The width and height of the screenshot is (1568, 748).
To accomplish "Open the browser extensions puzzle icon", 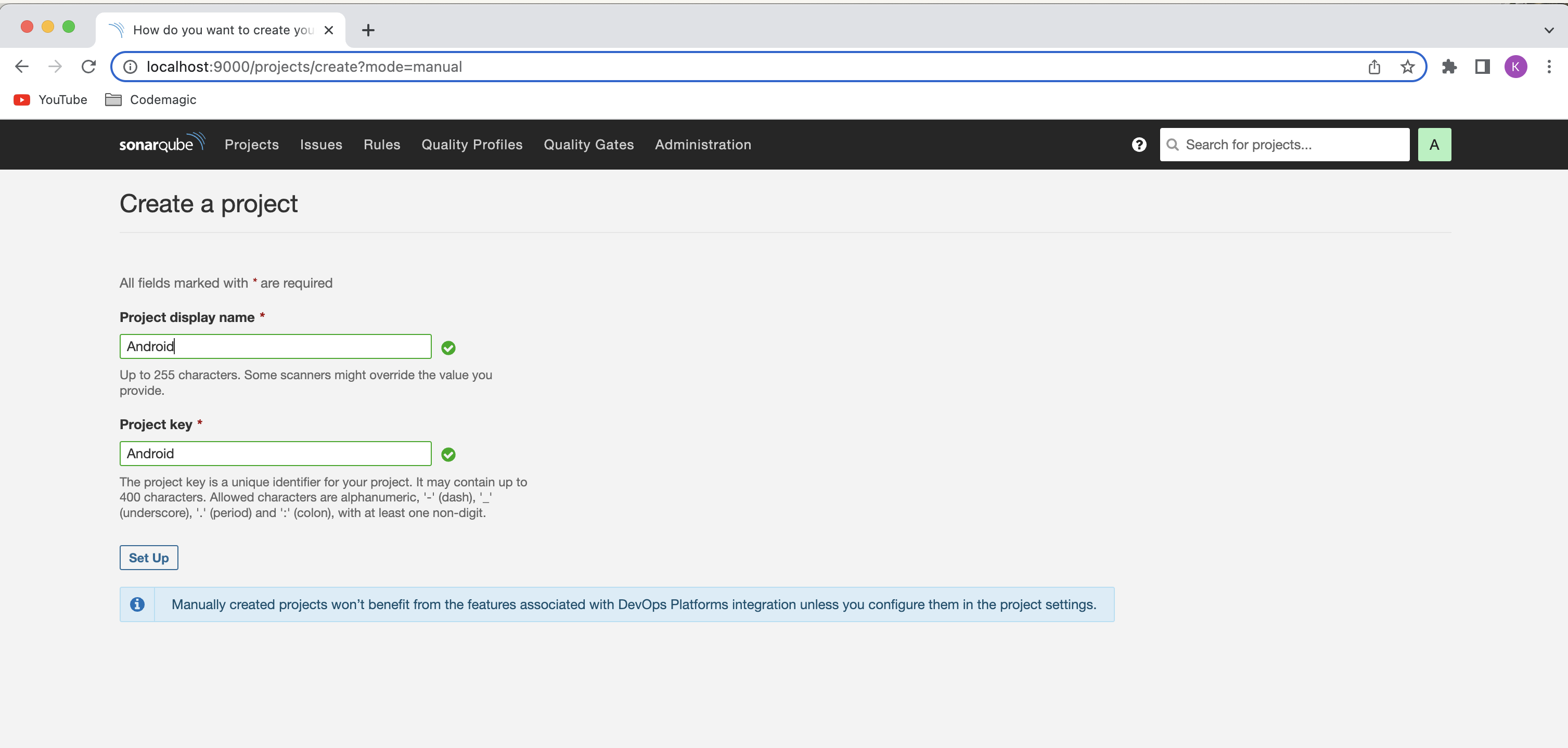I will click(1449, 67).
